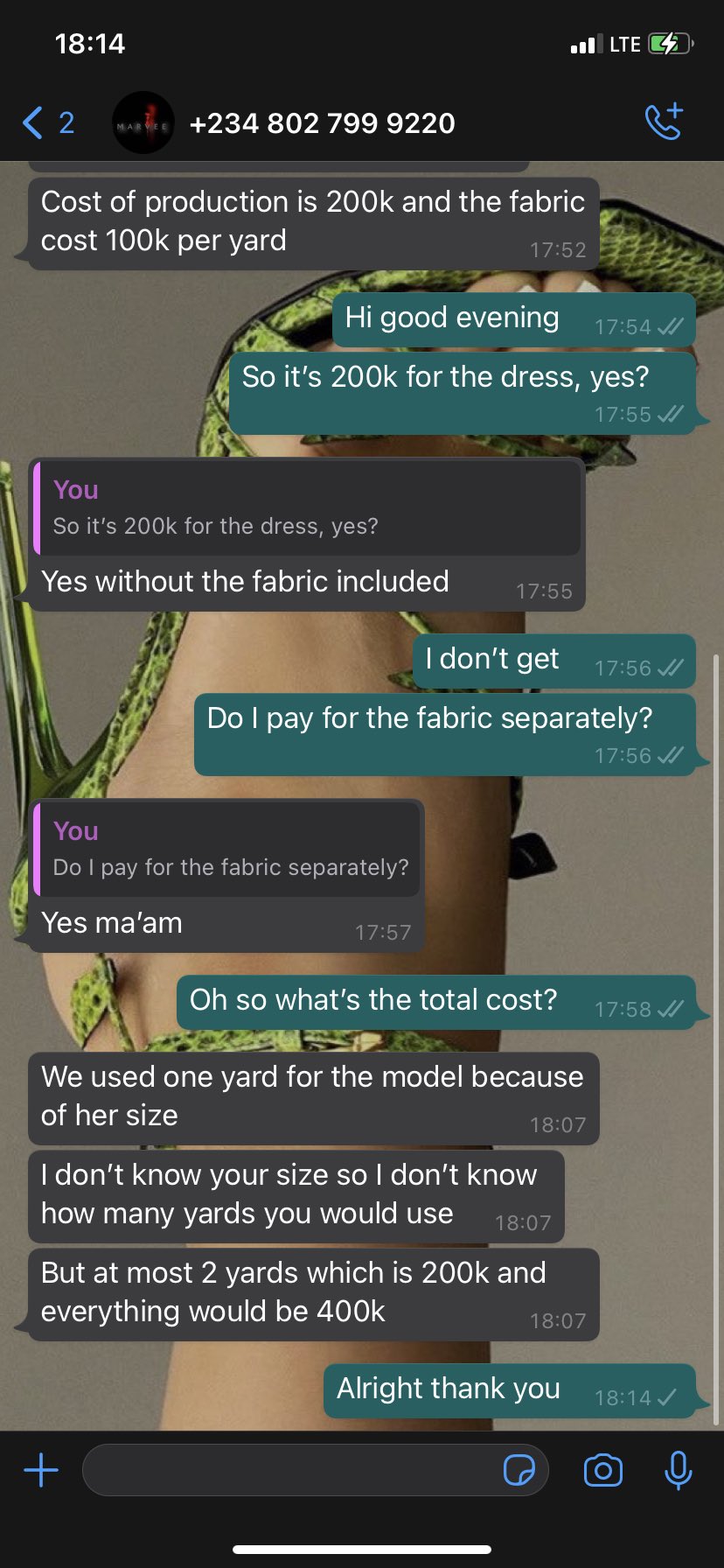This screenshot has height=1568, width=724.
Task: Open the contact's Marvee profile picture
Action: tap(143, 122)
